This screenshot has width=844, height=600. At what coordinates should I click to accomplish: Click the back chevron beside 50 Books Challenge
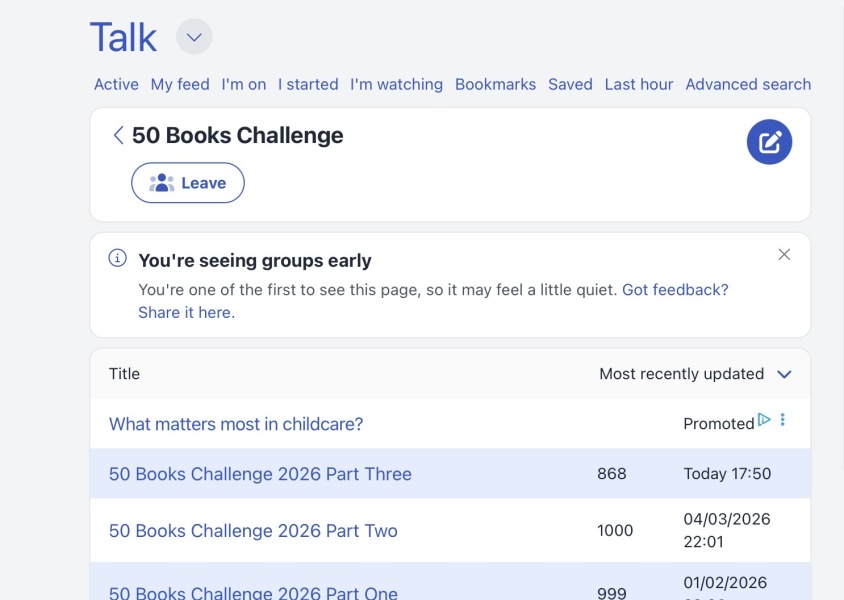118,134
